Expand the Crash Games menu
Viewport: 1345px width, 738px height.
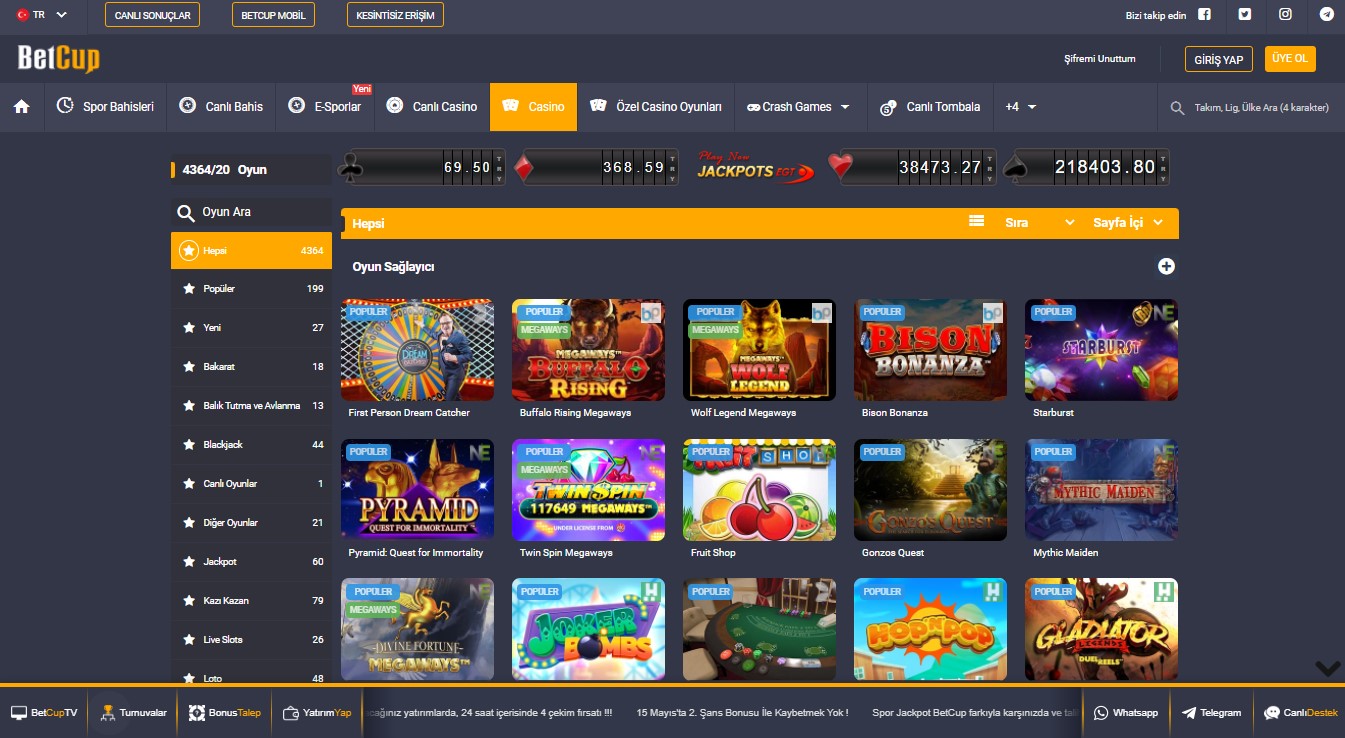click(x=797, y=107)
